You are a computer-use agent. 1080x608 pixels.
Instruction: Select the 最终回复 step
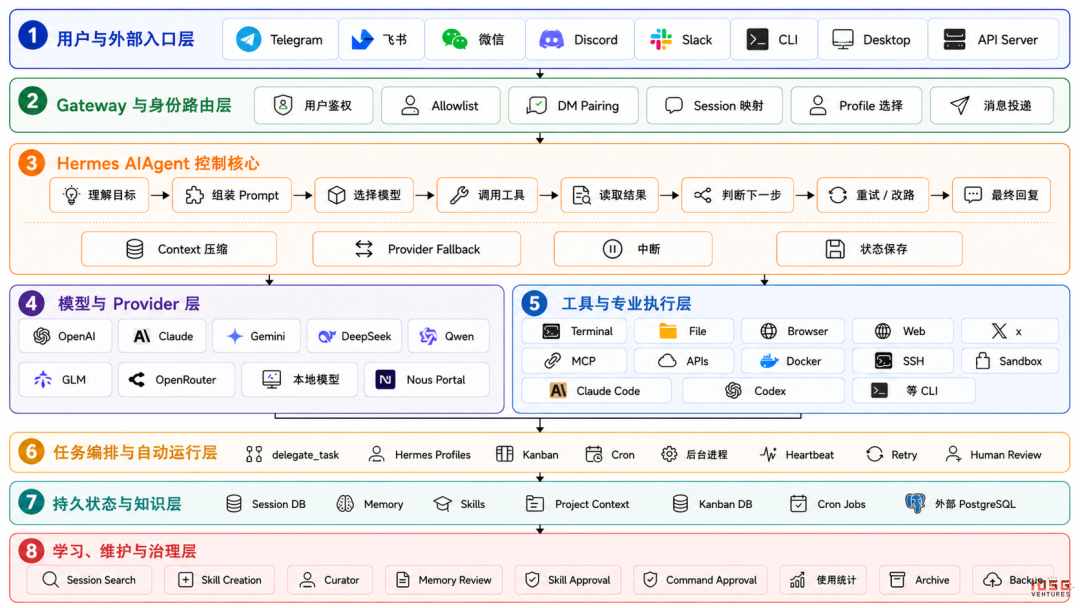pos(1002,195)
